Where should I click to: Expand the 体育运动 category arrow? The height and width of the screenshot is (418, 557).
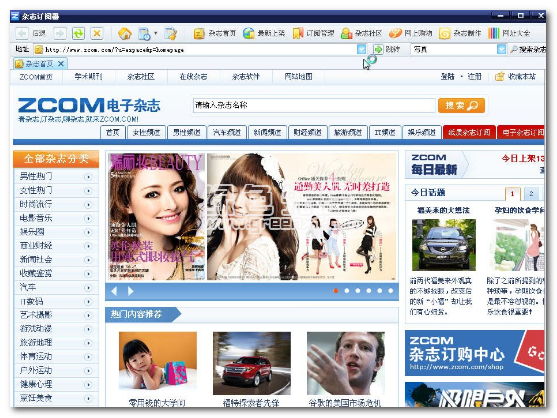[x=88, y=357]
